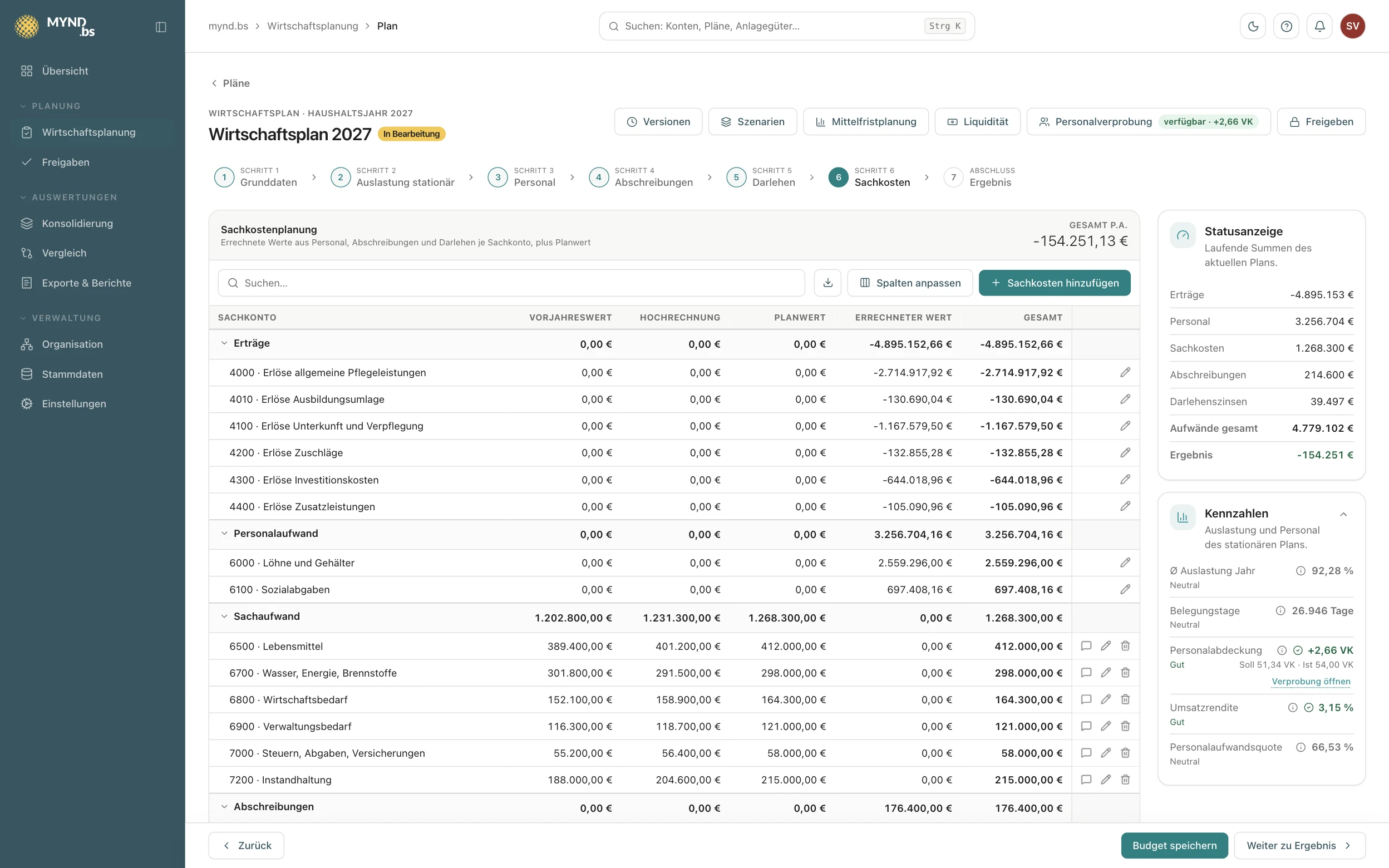
Task: Open Personalverprobung button
Action: point(1148,122)
